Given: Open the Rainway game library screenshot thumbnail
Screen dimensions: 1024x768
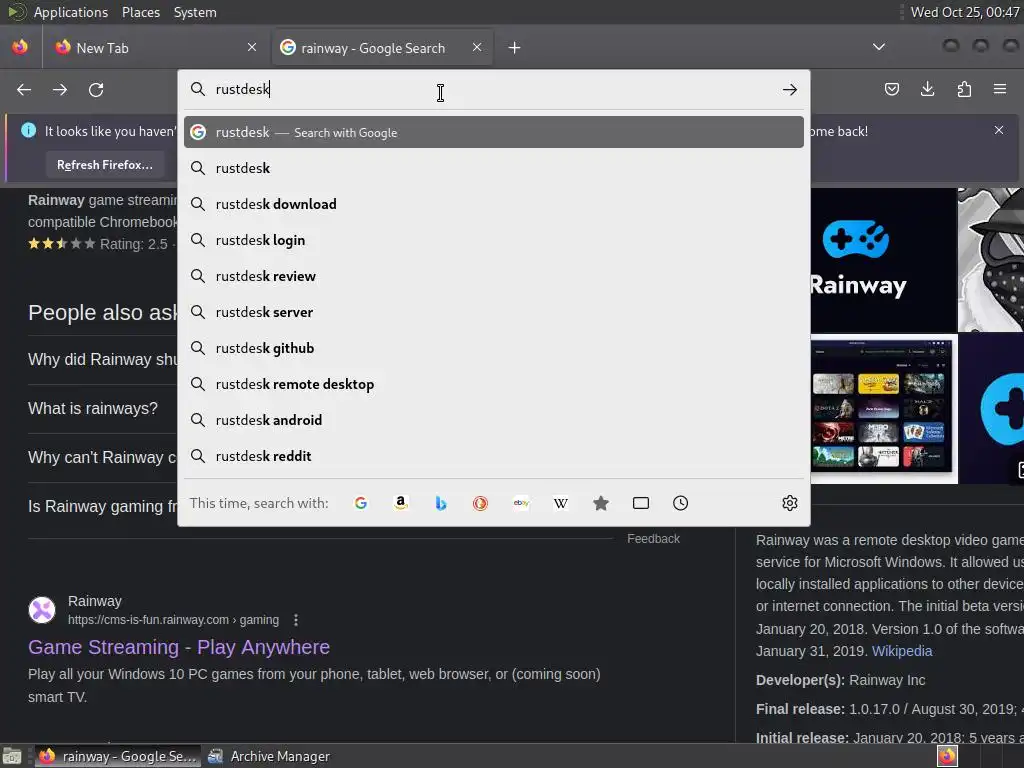Looking at the screenshot, I should (884, 409).
